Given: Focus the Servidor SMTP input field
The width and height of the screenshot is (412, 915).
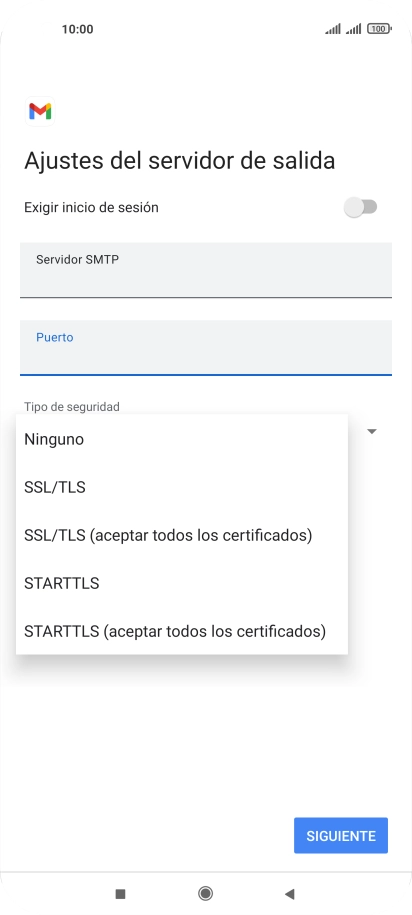Looking at the screenshot, I should (206, 270).
